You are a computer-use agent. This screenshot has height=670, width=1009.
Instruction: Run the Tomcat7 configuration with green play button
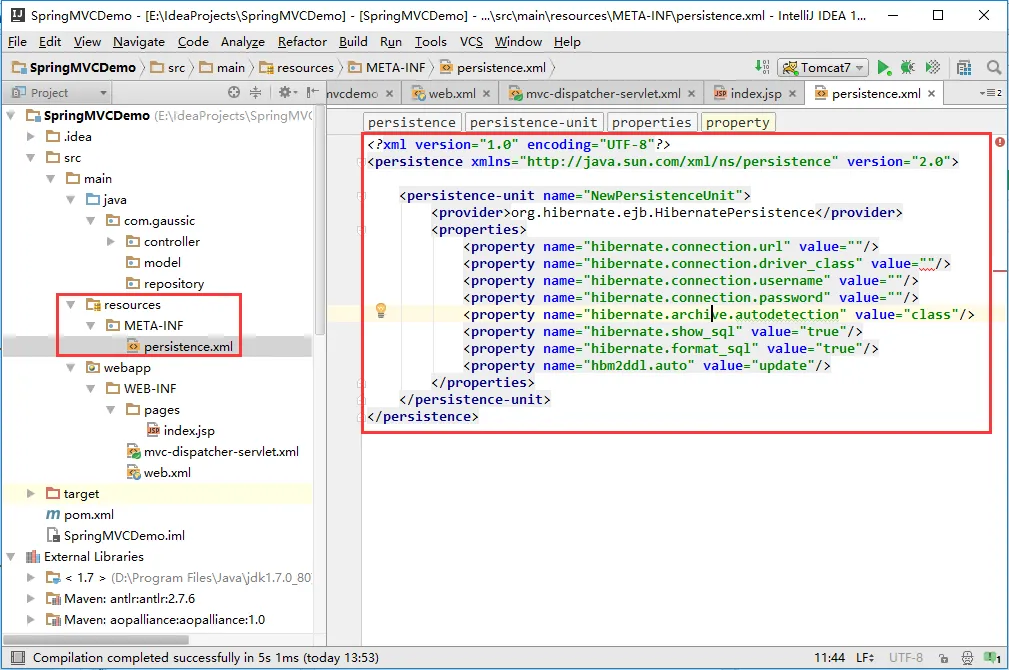tap(884, 68)
